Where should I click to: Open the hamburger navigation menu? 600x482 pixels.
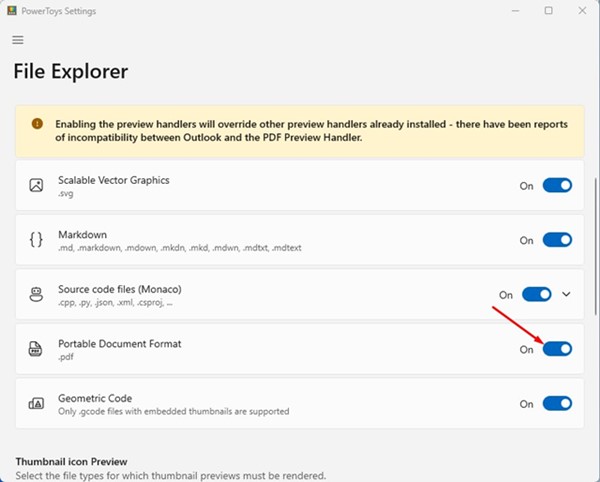pos(18,40)
